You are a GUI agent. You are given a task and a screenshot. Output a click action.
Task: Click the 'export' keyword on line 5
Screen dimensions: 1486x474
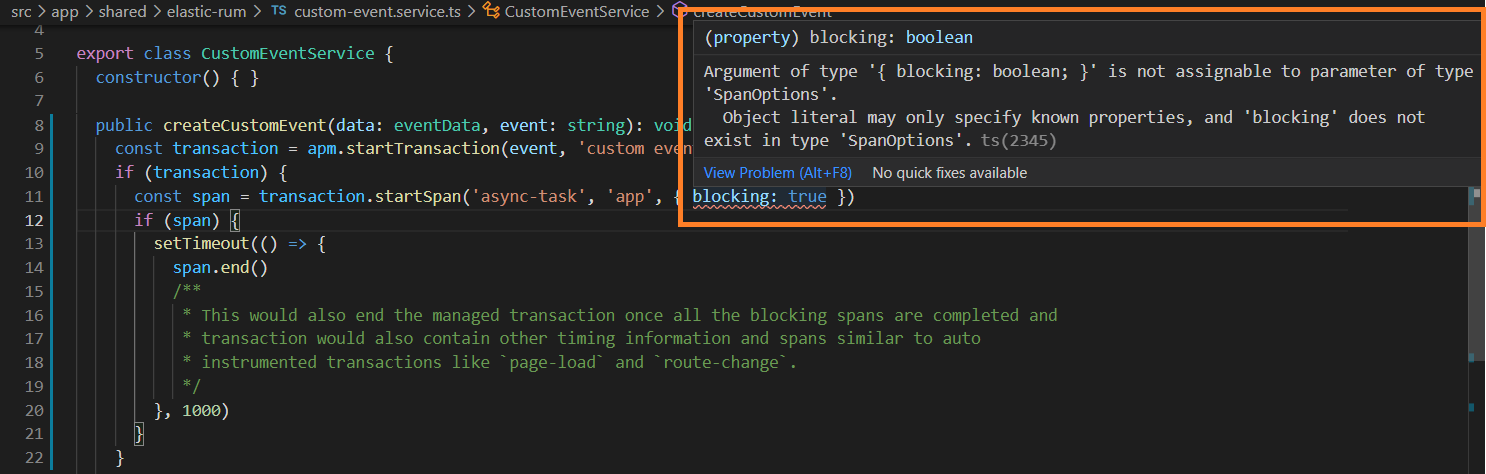click(105, 53)
